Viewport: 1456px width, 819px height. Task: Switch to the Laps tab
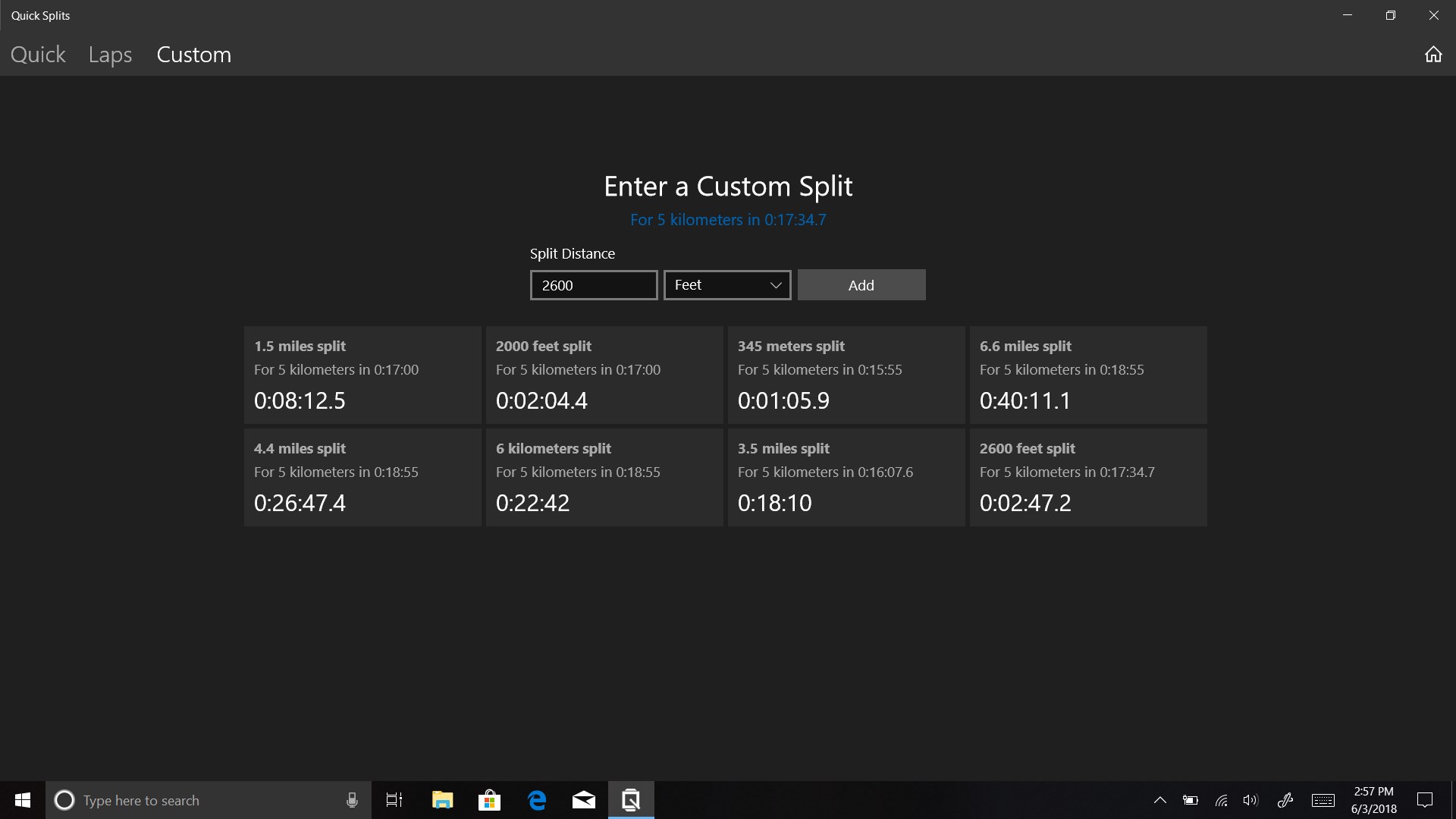click(110, 55)
